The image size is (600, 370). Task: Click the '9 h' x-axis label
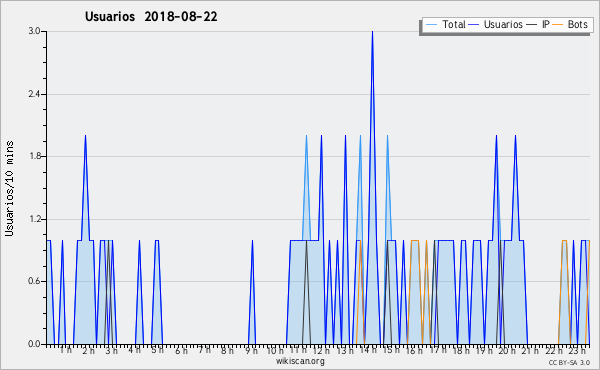[251, 351]
